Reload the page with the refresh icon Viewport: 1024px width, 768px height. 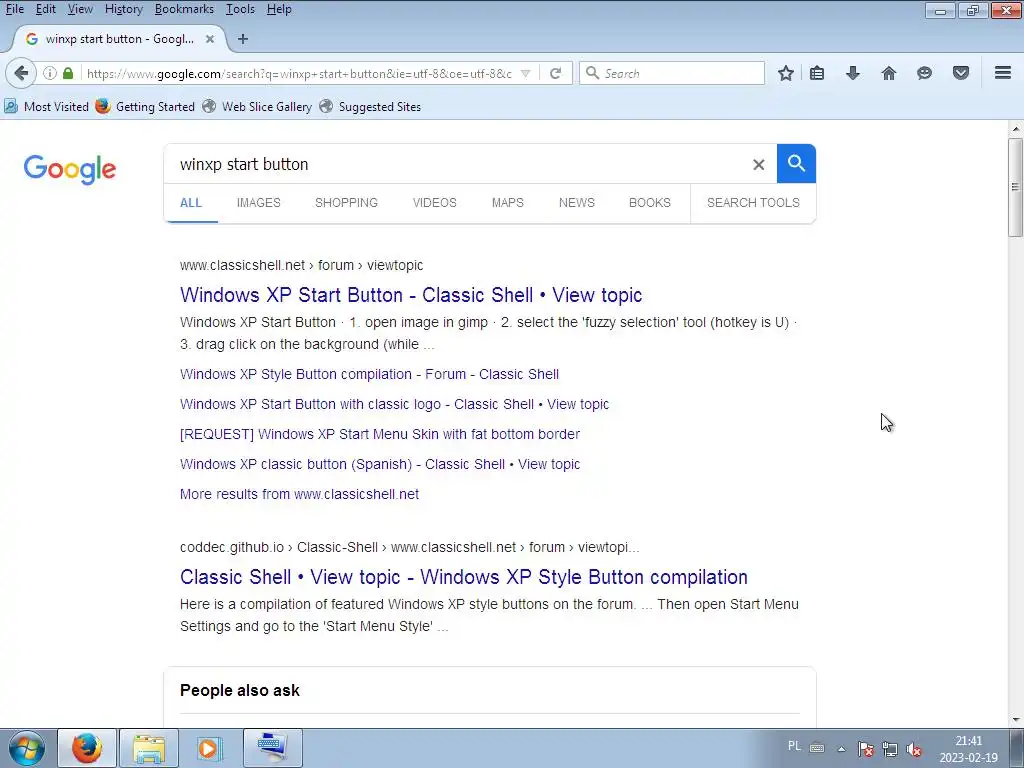pos(555,73)
